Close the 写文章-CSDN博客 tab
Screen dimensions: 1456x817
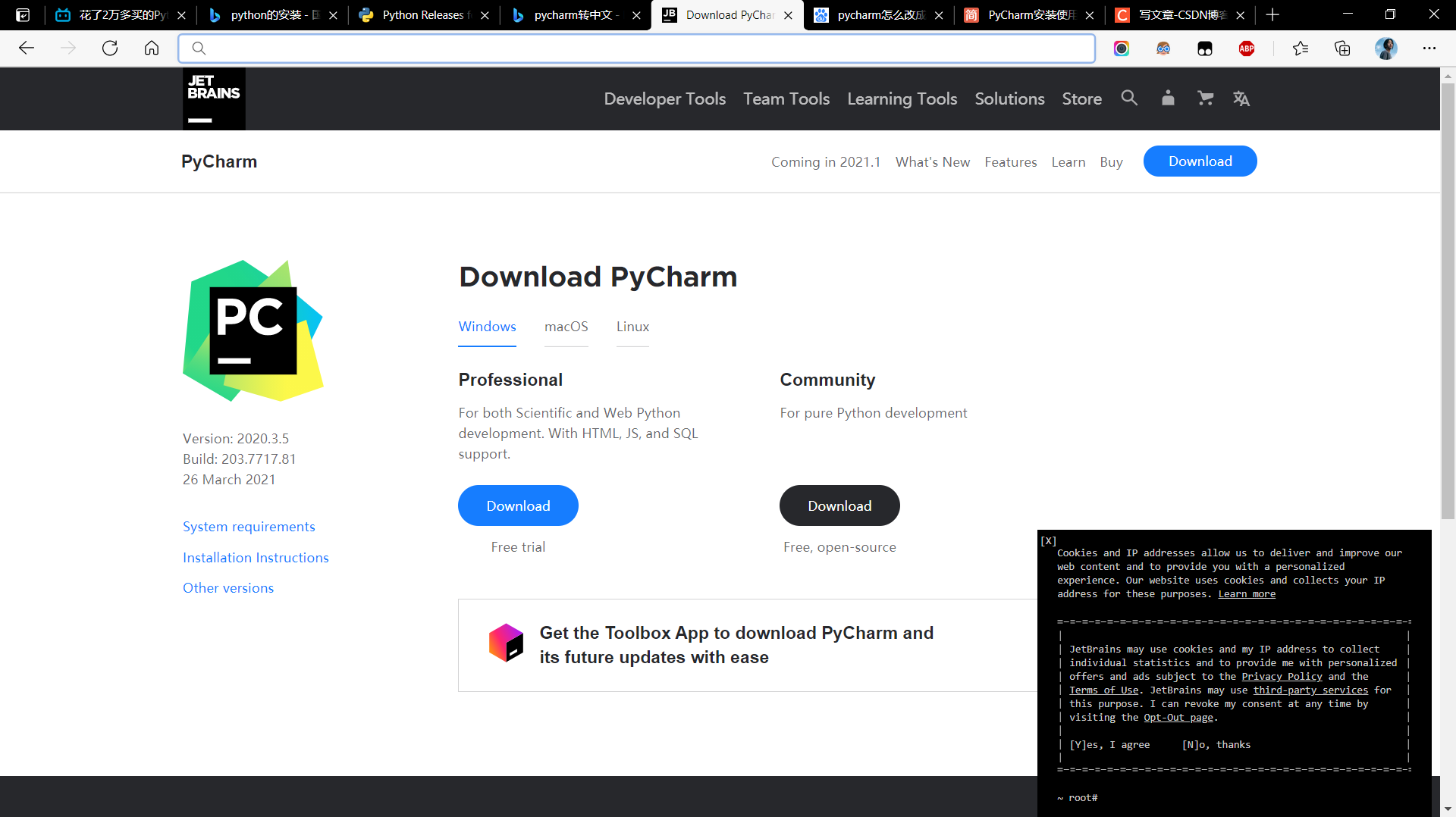[1240, 15]
